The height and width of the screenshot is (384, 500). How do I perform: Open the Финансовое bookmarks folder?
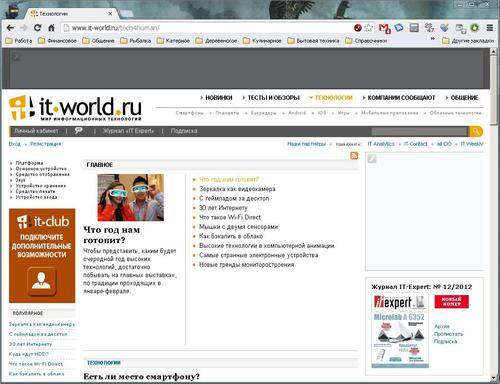tap(57, 41)
